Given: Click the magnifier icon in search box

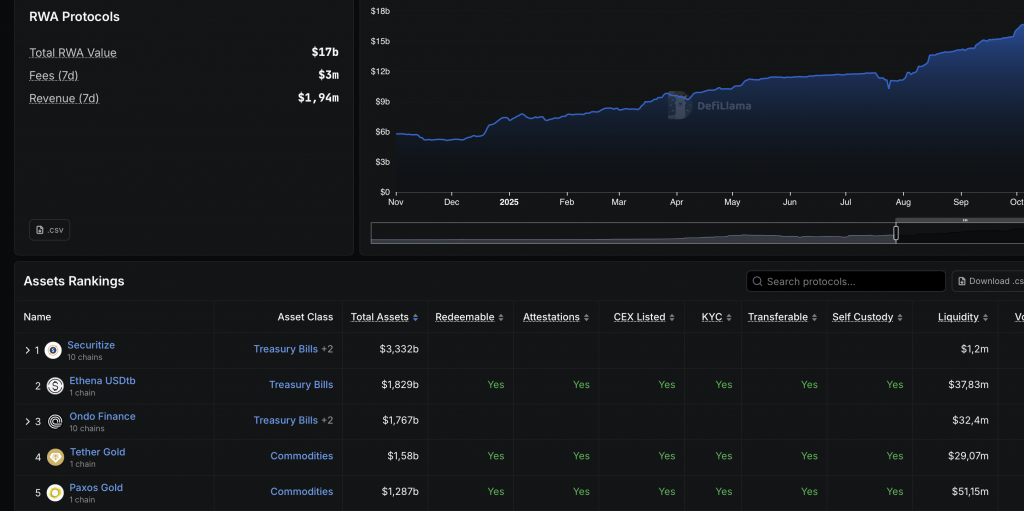Looking at the screenshot, I should pos(758,282).
